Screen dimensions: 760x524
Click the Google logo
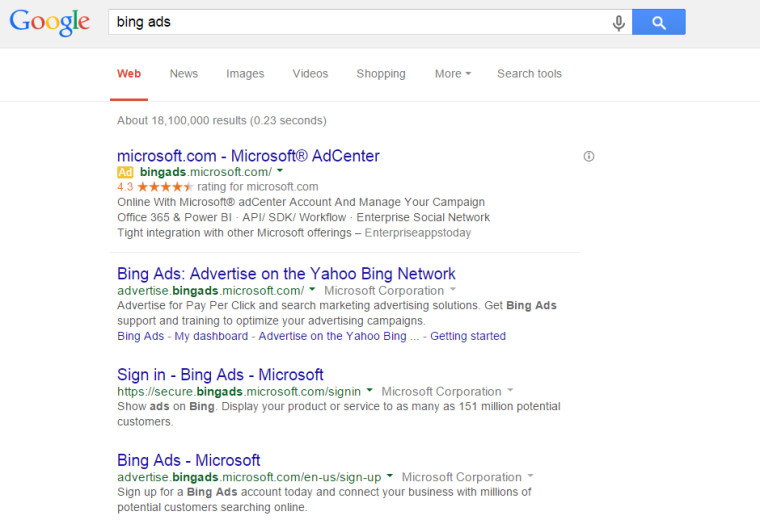click(49, 23)
